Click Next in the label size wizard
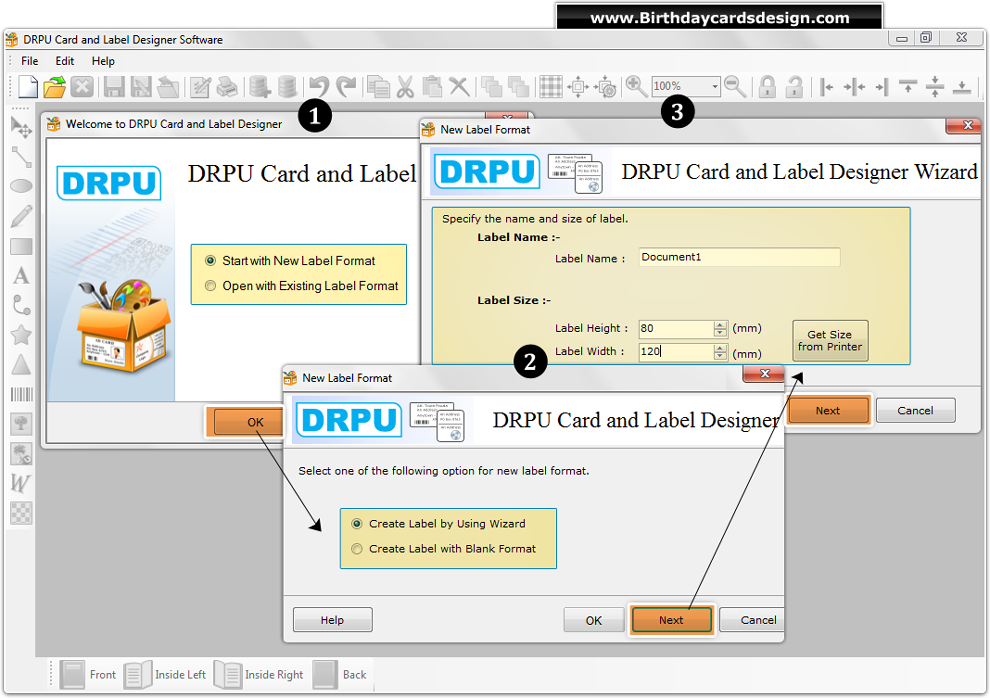The width and height of the screenshot is (990, 698). tap(828, 411)
